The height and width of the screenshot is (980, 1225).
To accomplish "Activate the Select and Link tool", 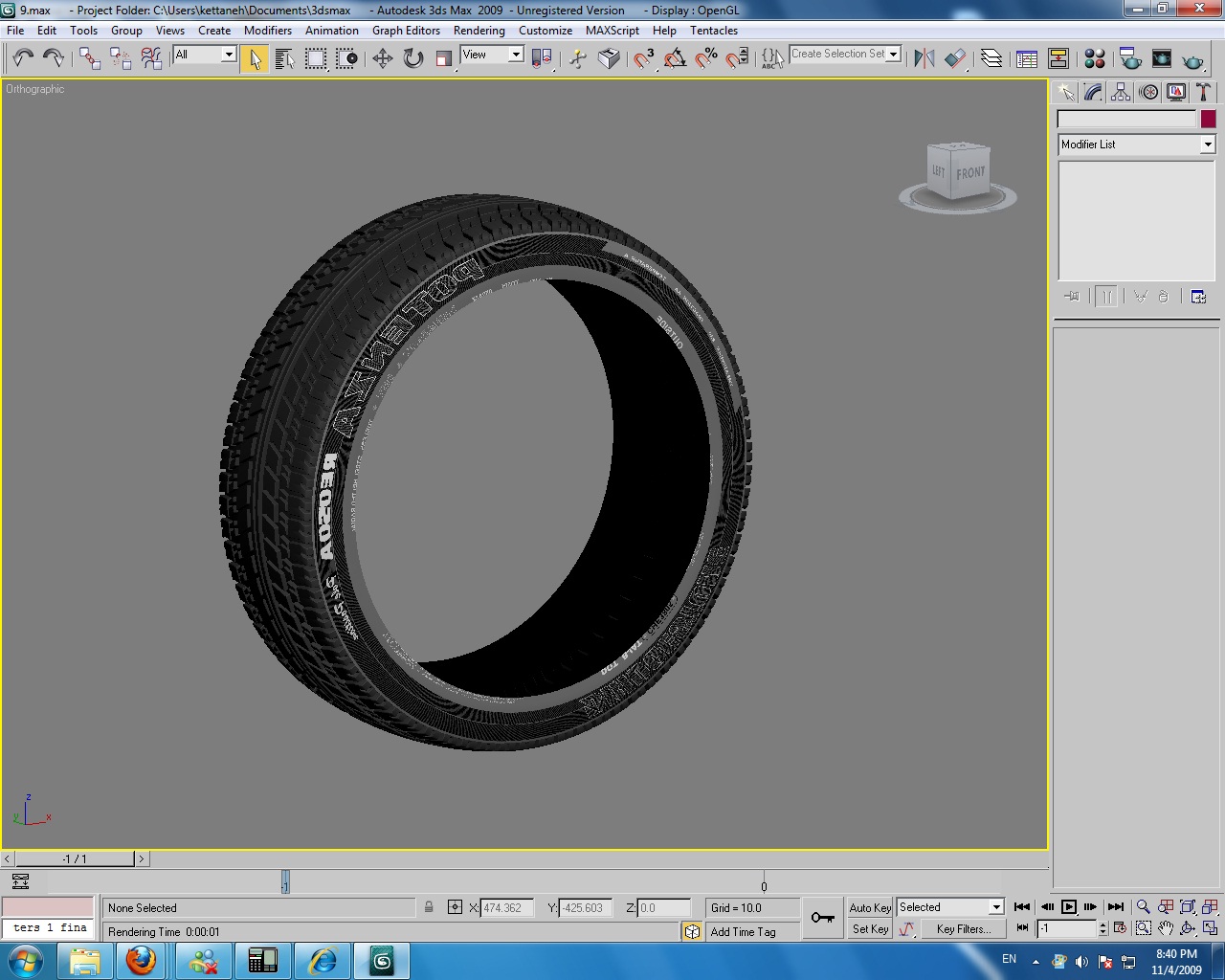I will [90, 58].
